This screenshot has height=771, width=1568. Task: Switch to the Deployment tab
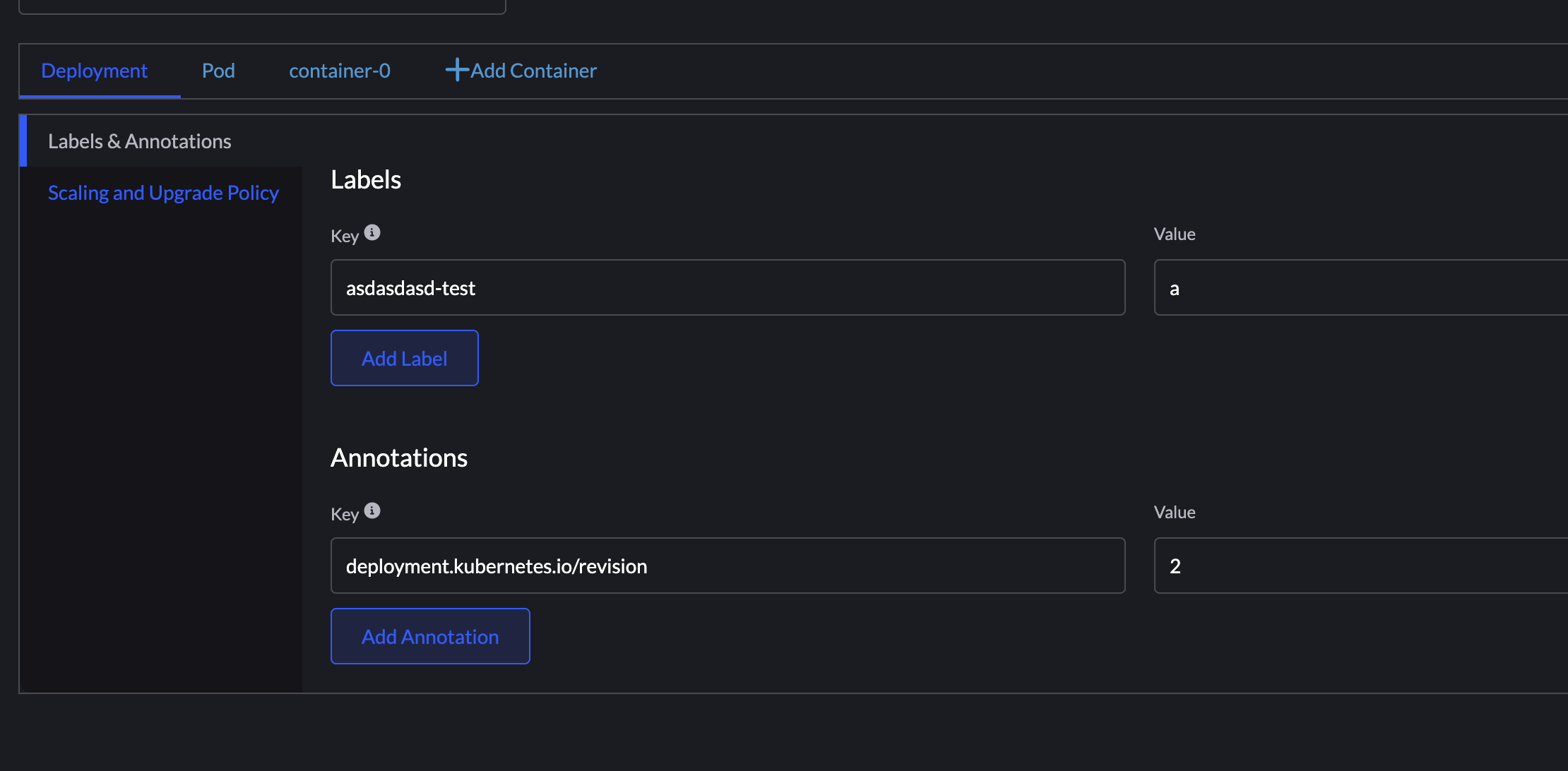click(x=95, y=71)
